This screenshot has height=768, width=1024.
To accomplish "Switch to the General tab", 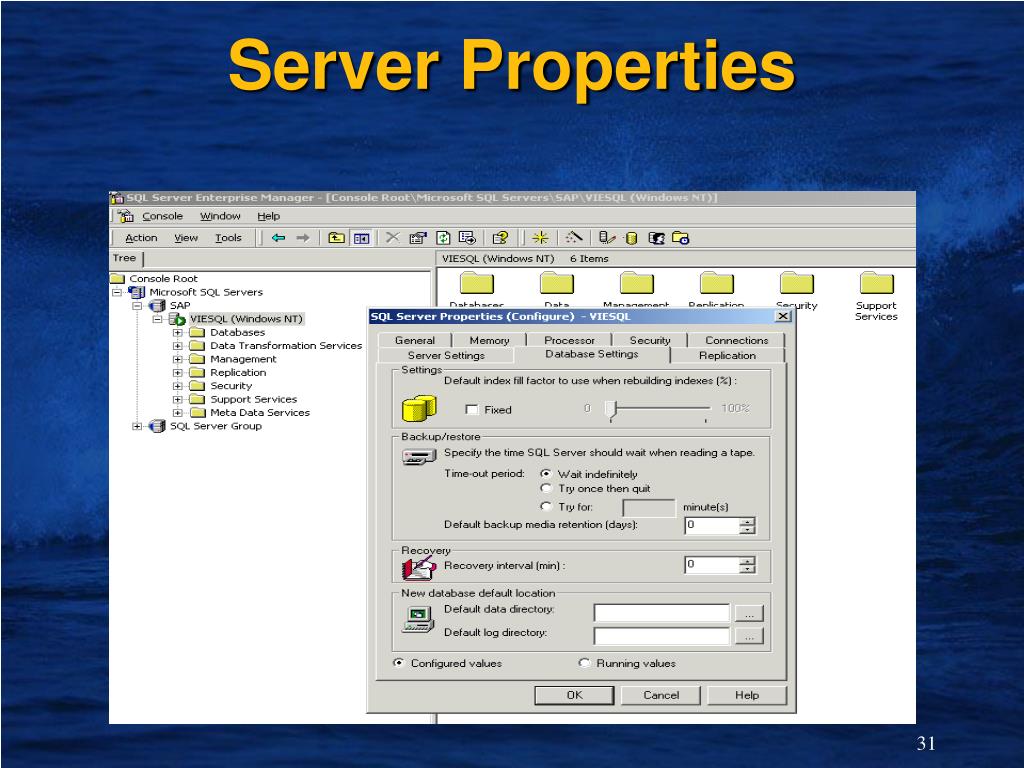I will pos(415,340).
